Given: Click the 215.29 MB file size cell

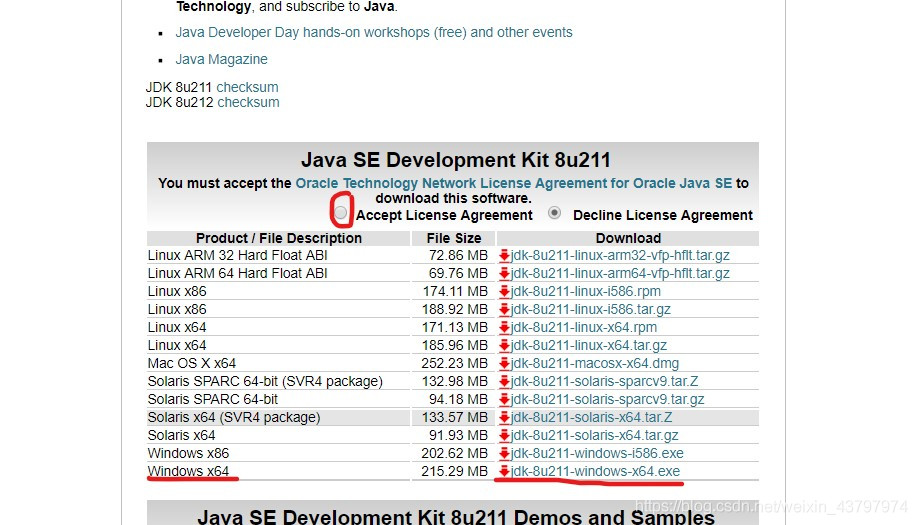Looking at the screenshot, I should [454, 471].
